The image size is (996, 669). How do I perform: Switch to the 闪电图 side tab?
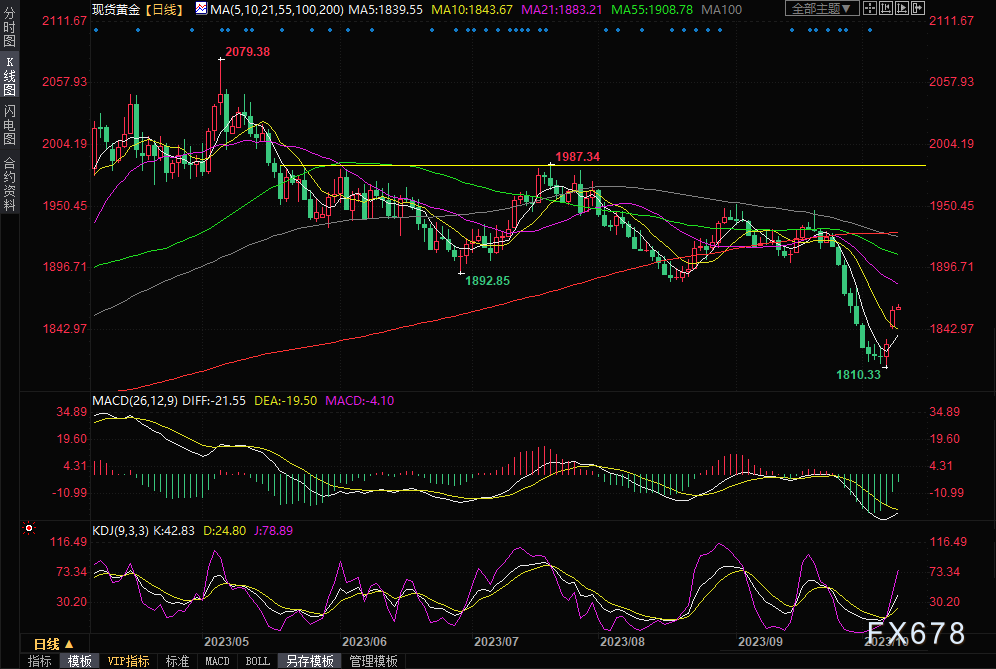tap(10, 124)
